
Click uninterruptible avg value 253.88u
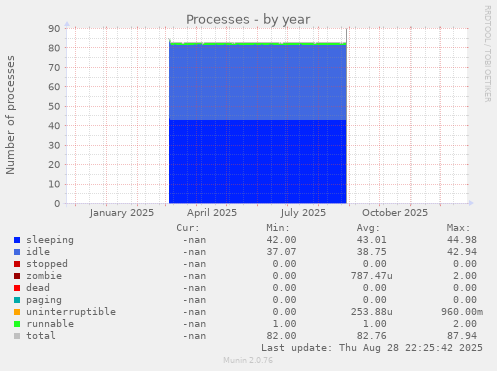pos(372,312)
